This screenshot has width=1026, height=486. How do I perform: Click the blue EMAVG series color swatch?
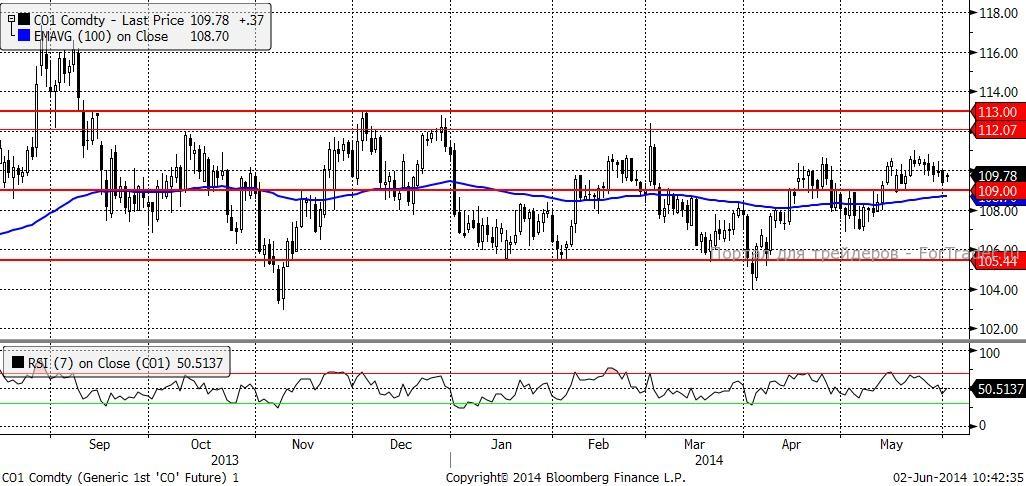[24, 35]
